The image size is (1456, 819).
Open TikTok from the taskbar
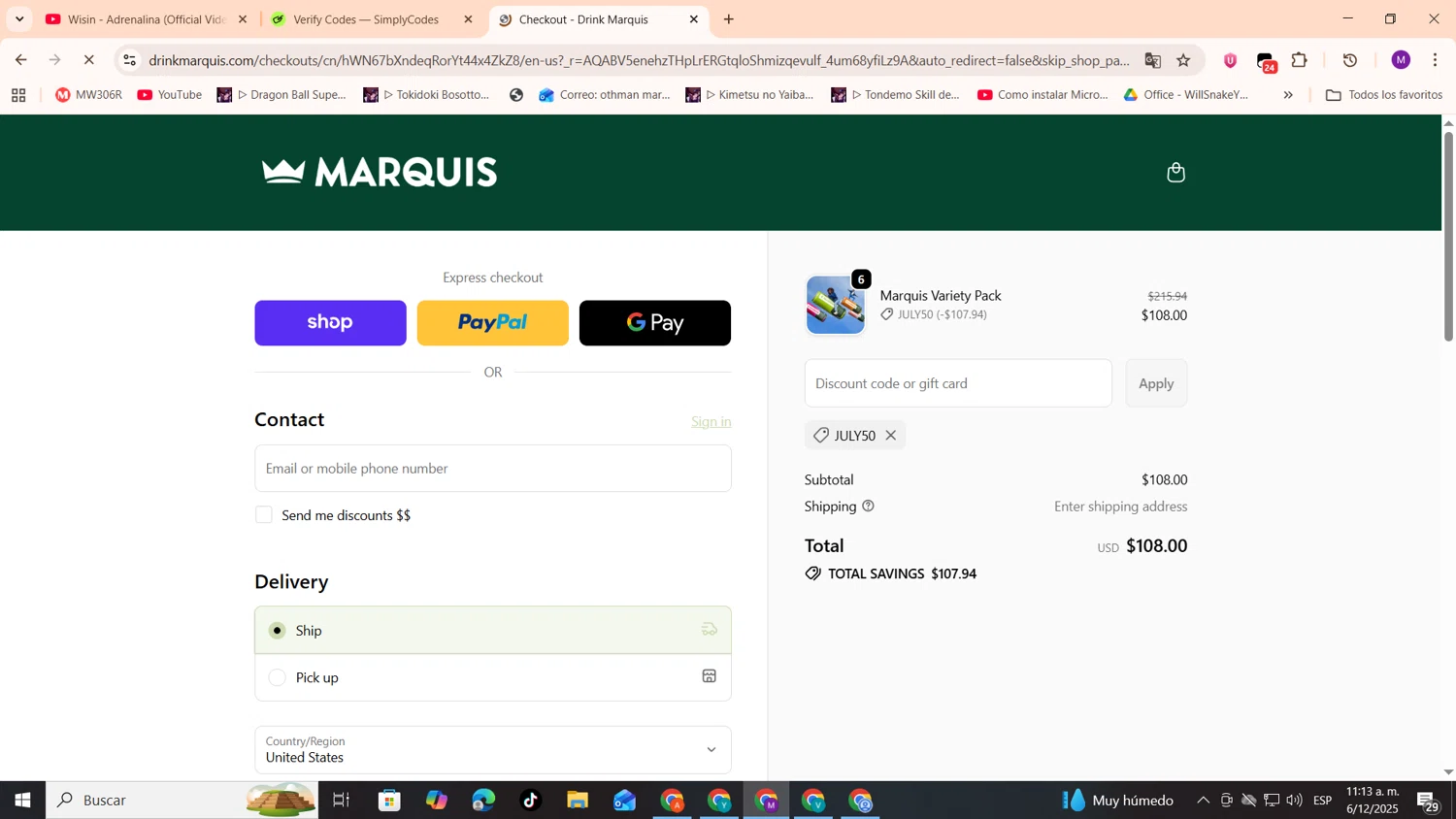530,801
